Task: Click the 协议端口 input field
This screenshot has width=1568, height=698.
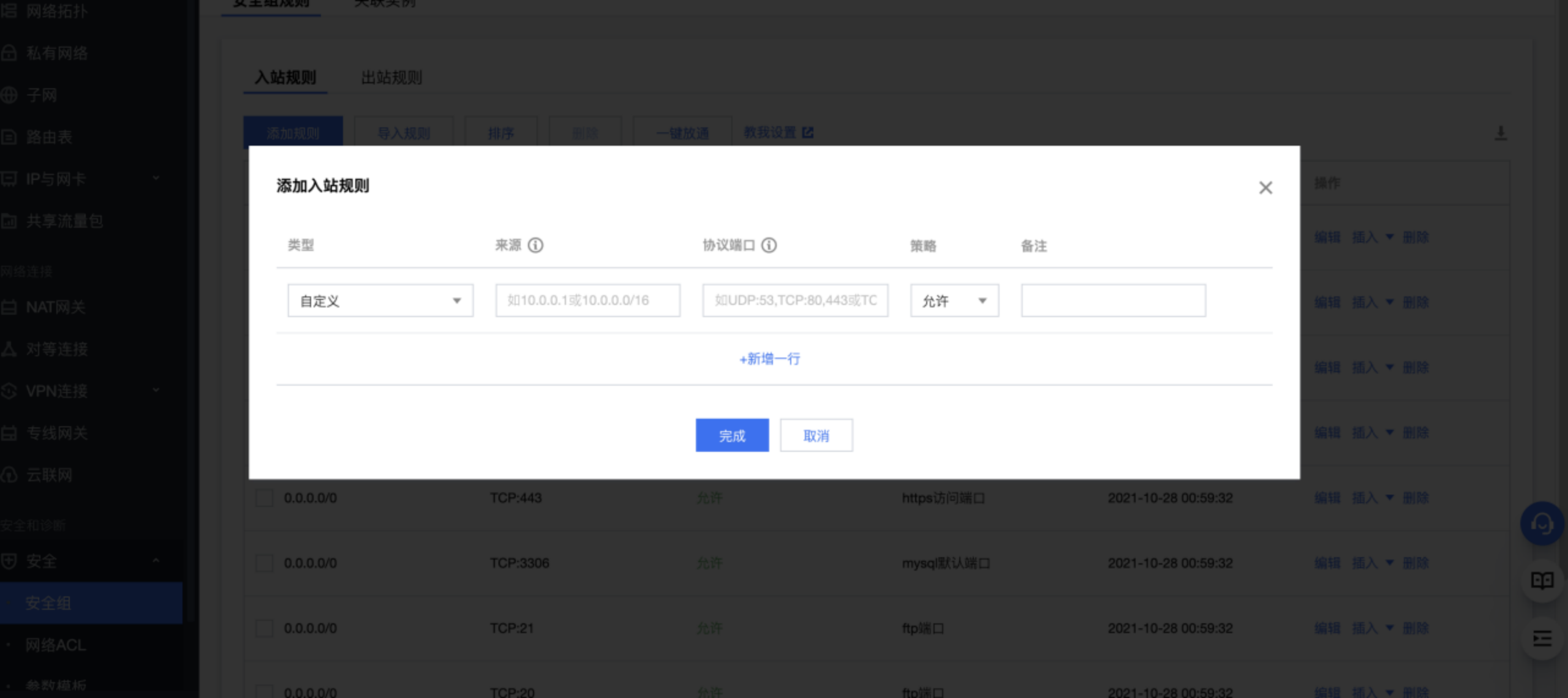Action: [795, 301]
